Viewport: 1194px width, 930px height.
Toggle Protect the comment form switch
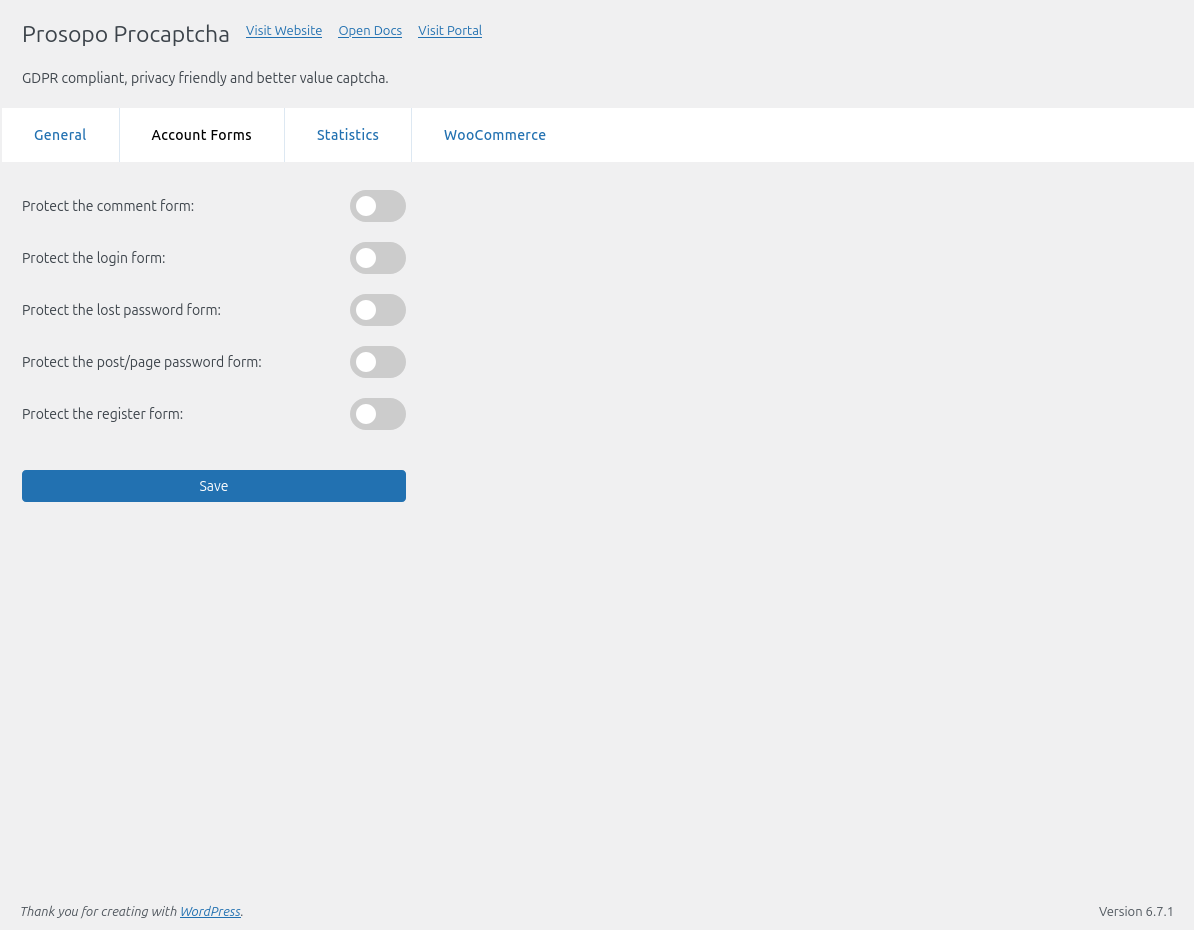(x=378, y=206)
